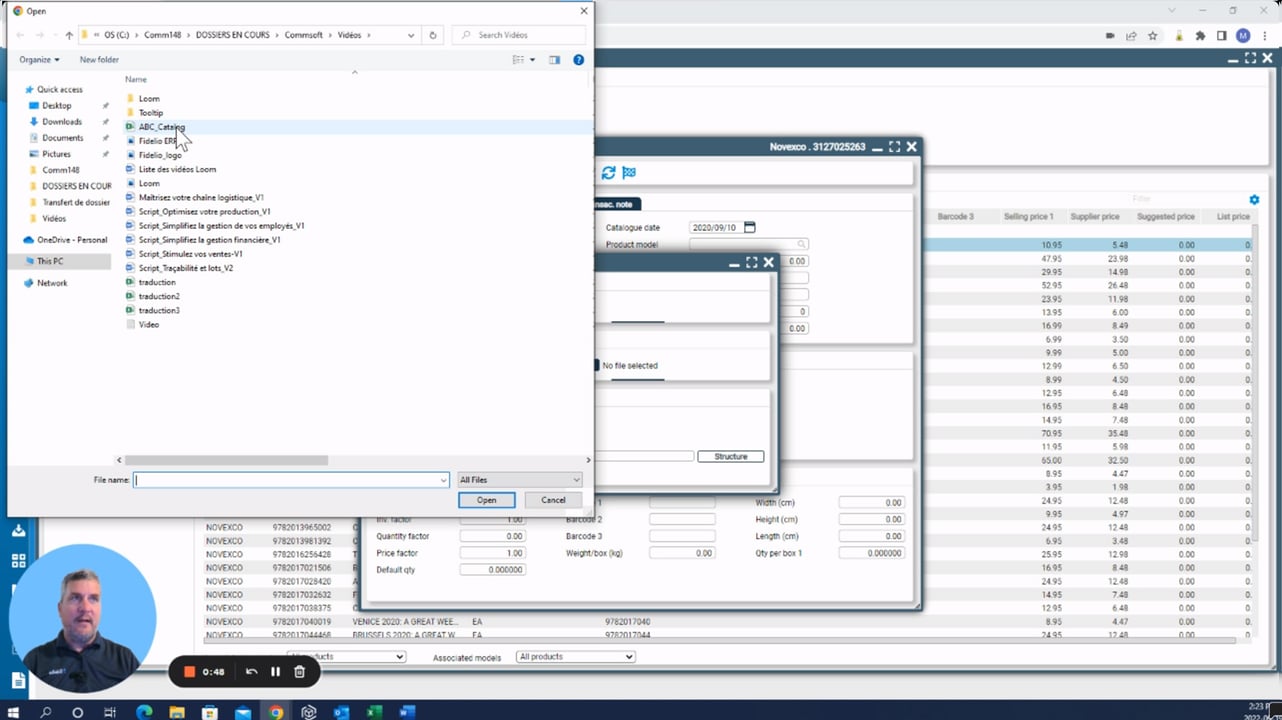Select Desktop in Quick access

click(x=57, y=105)
